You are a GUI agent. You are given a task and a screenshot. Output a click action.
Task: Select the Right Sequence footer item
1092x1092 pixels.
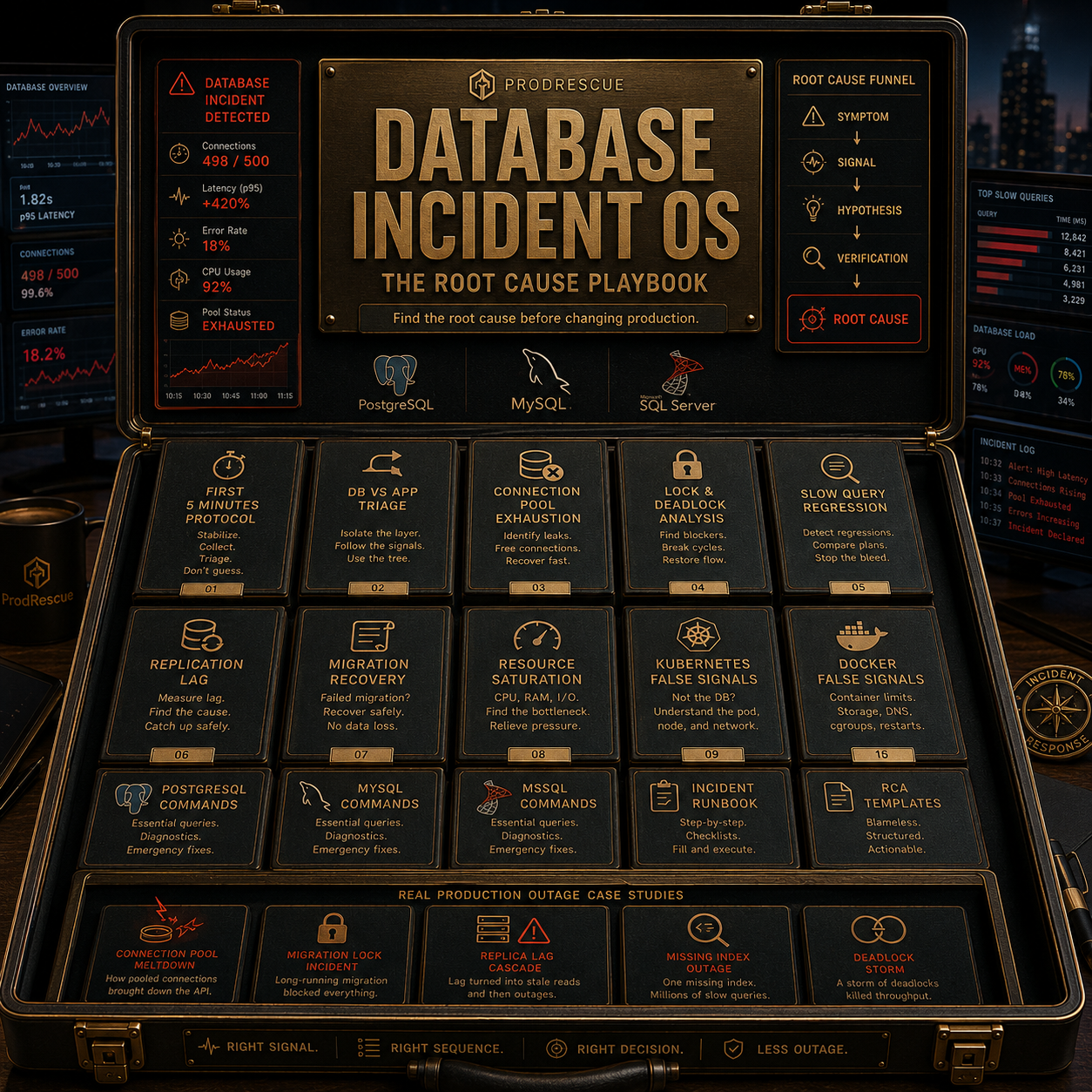pyautogui.click(x=431, y=1048)
